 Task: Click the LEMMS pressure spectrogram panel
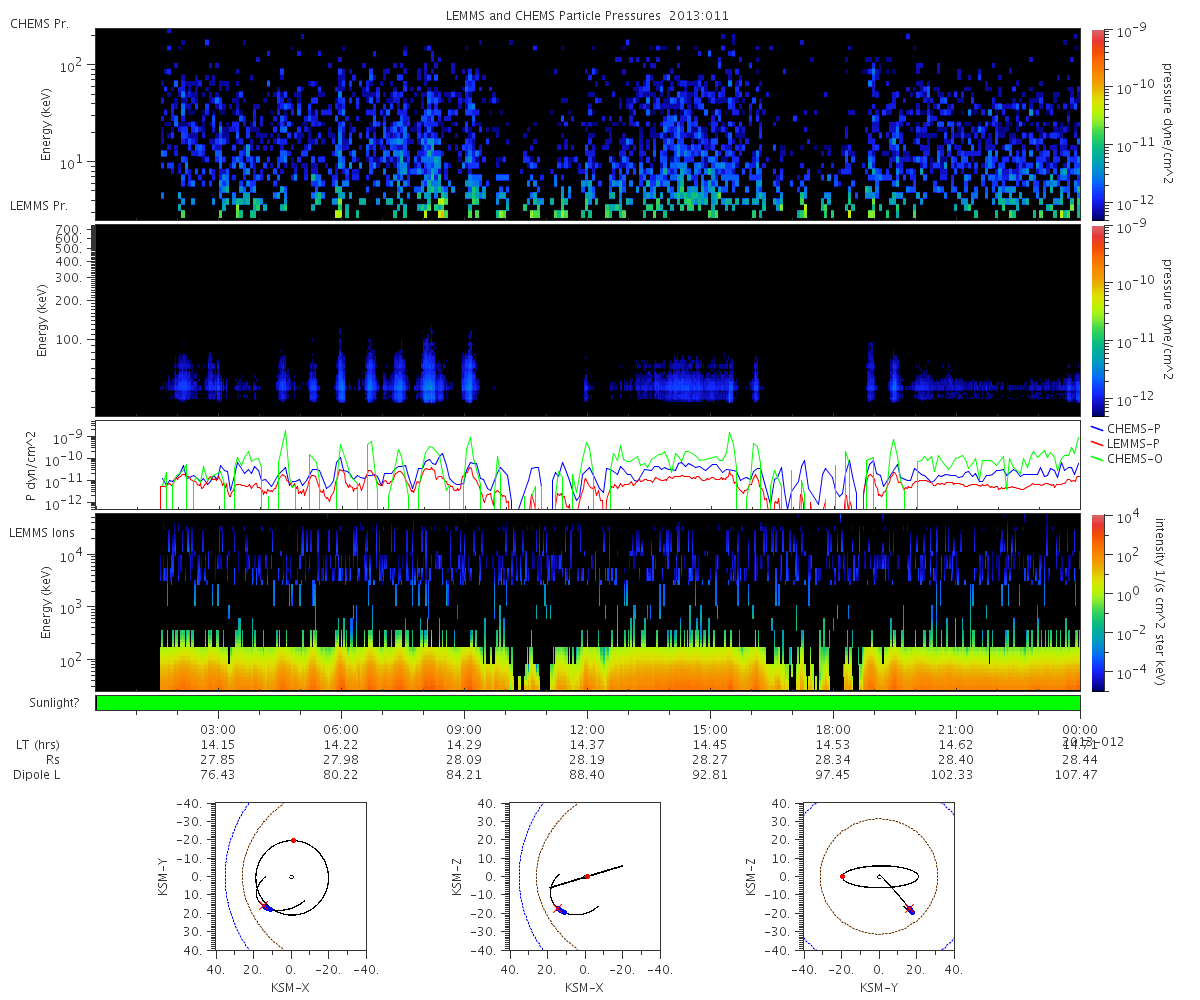(x=588, y=320)
